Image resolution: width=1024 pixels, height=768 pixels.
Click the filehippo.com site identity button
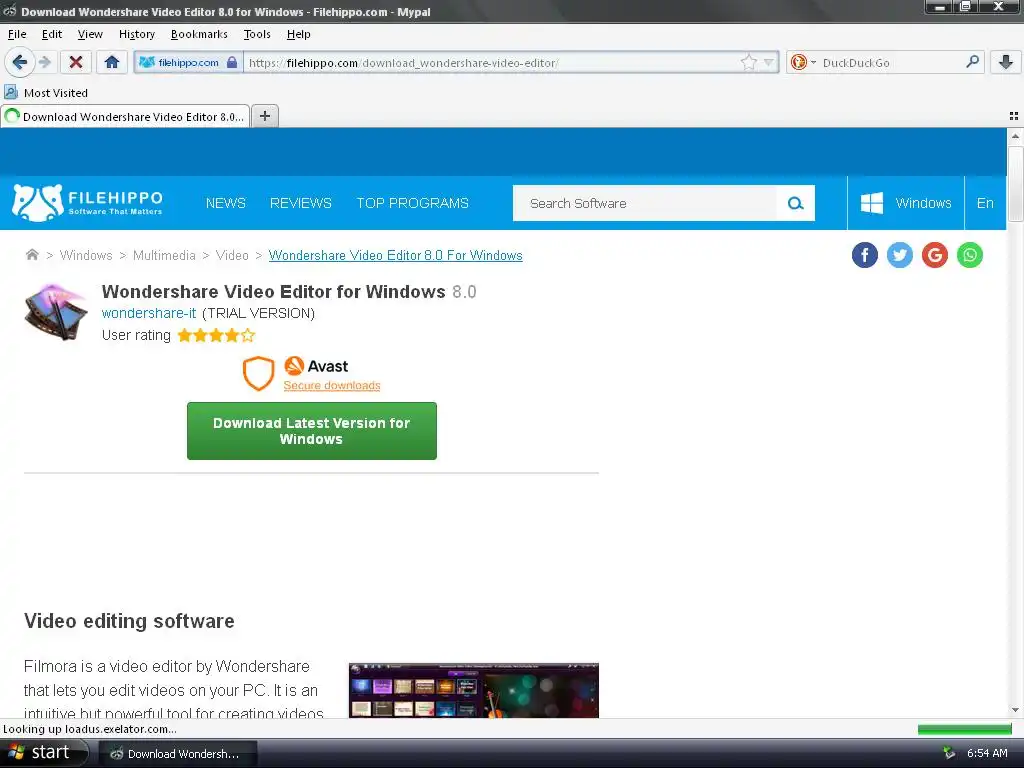(x=187, y=63)
